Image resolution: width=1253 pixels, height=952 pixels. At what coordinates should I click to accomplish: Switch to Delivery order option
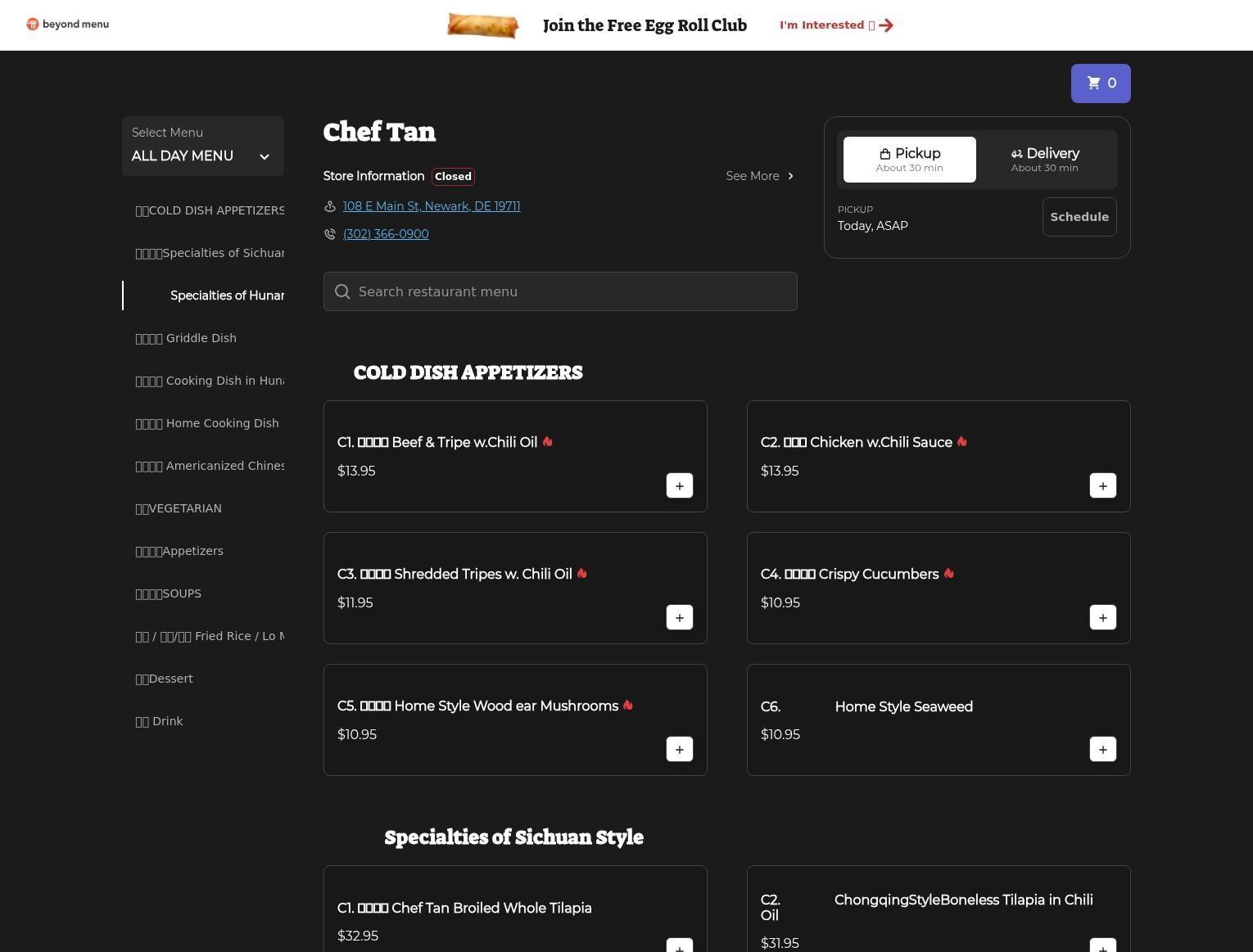[x=1044, y=160]
